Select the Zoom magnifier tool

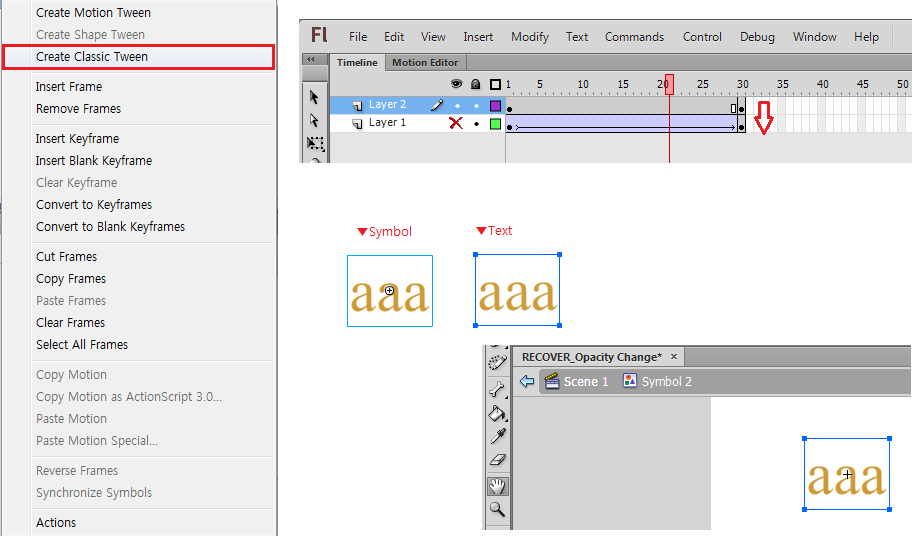click(x=497, y=509)
